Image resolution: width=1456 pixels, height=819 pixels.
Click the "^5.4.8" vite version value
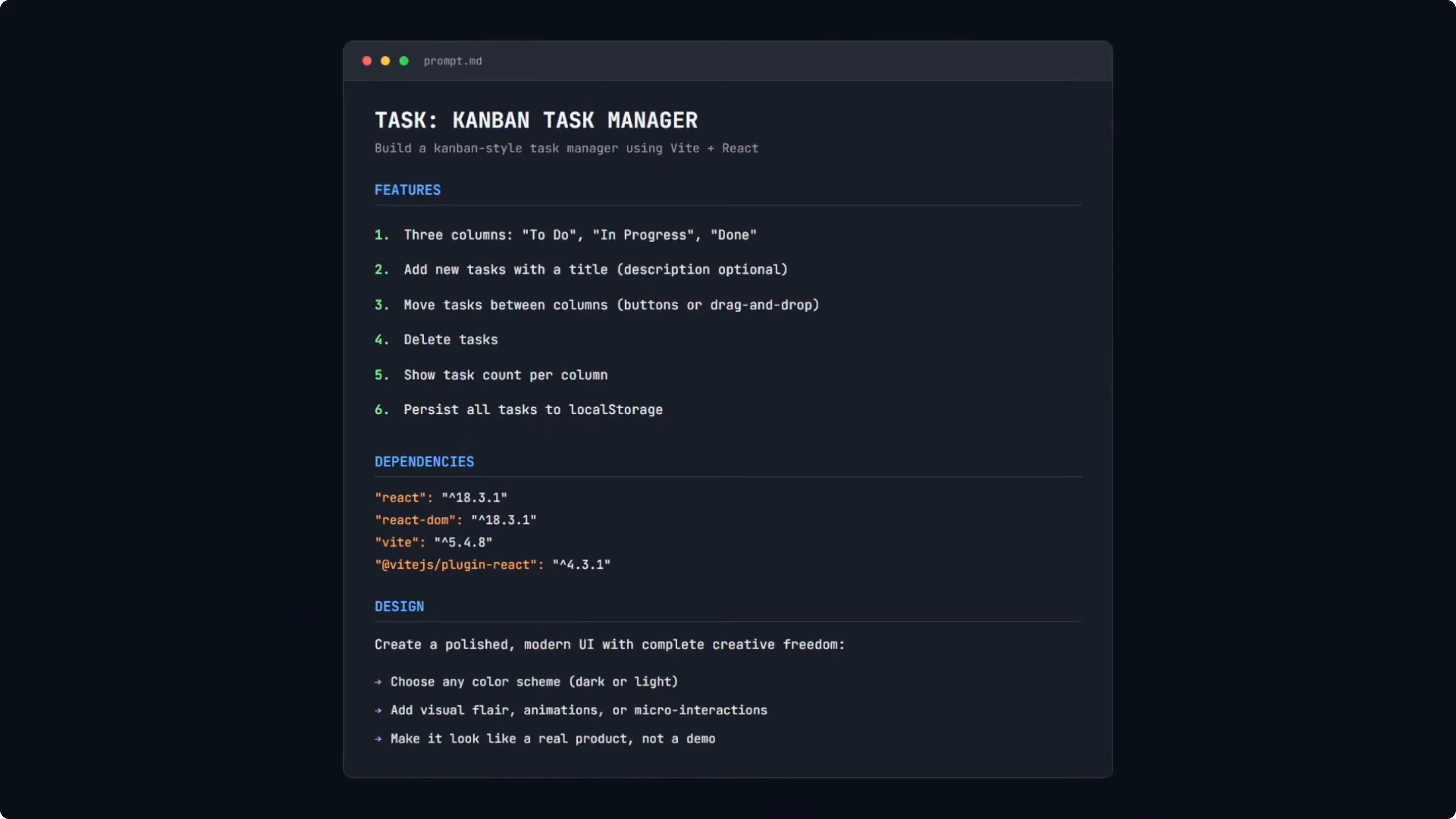point(463,542)
